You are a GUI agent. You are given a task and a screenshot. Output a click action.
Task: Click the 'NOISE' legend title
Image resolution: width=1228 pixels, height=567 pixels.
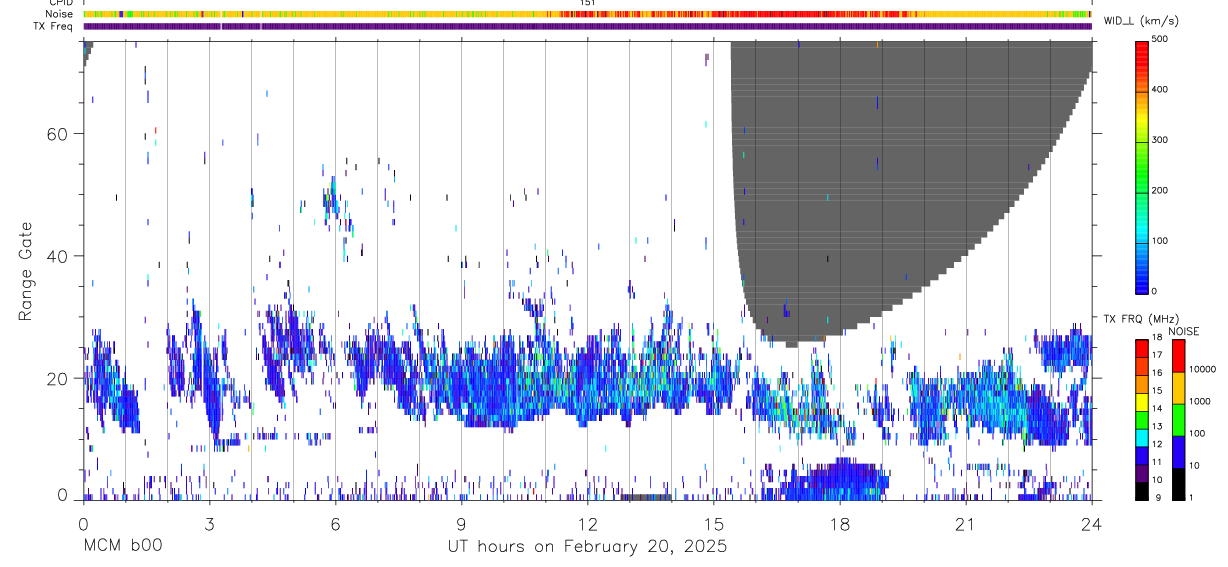coord(1184,331)
